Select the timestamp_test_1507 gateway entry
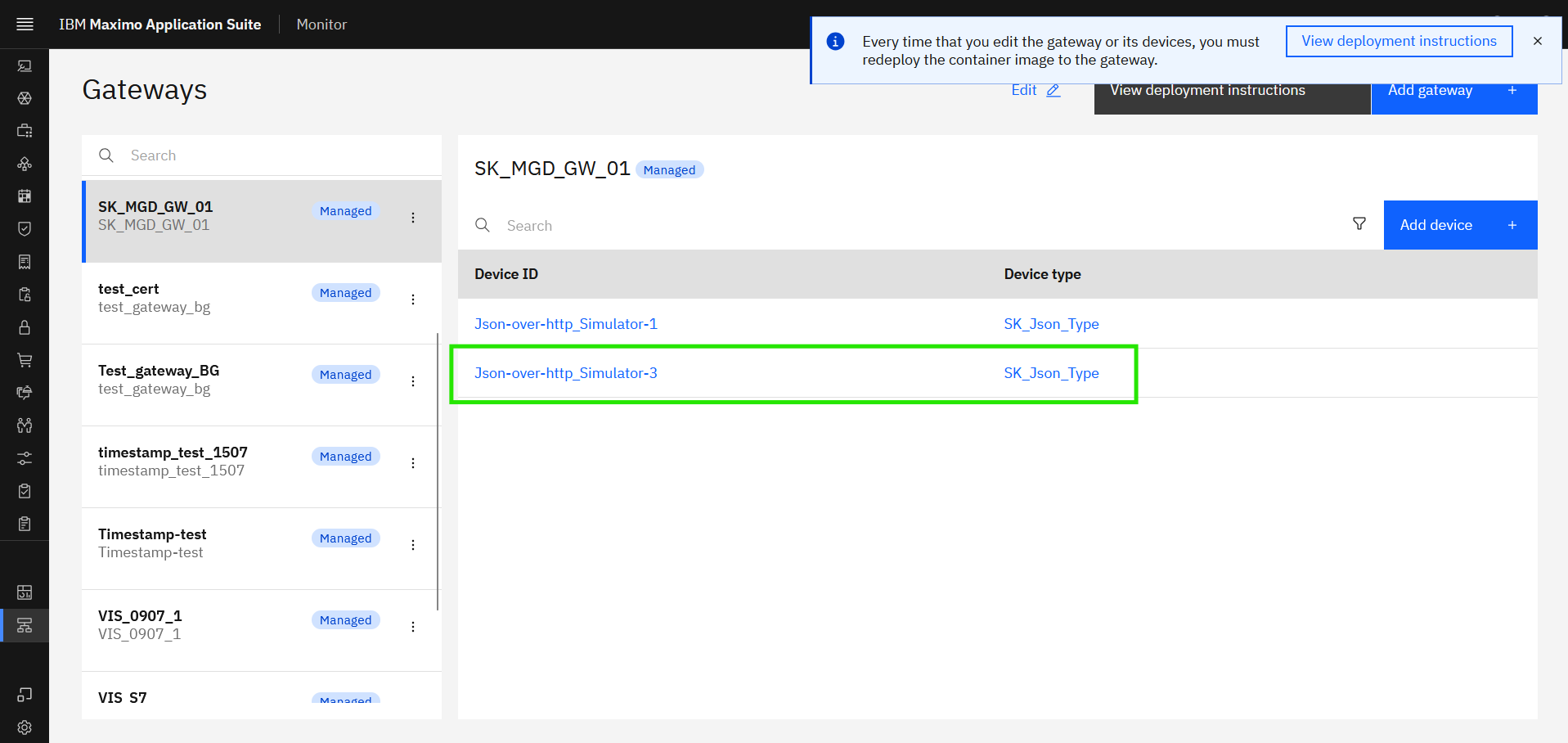The width and height of the screenshot is (1568, 743). coord(262,466)
